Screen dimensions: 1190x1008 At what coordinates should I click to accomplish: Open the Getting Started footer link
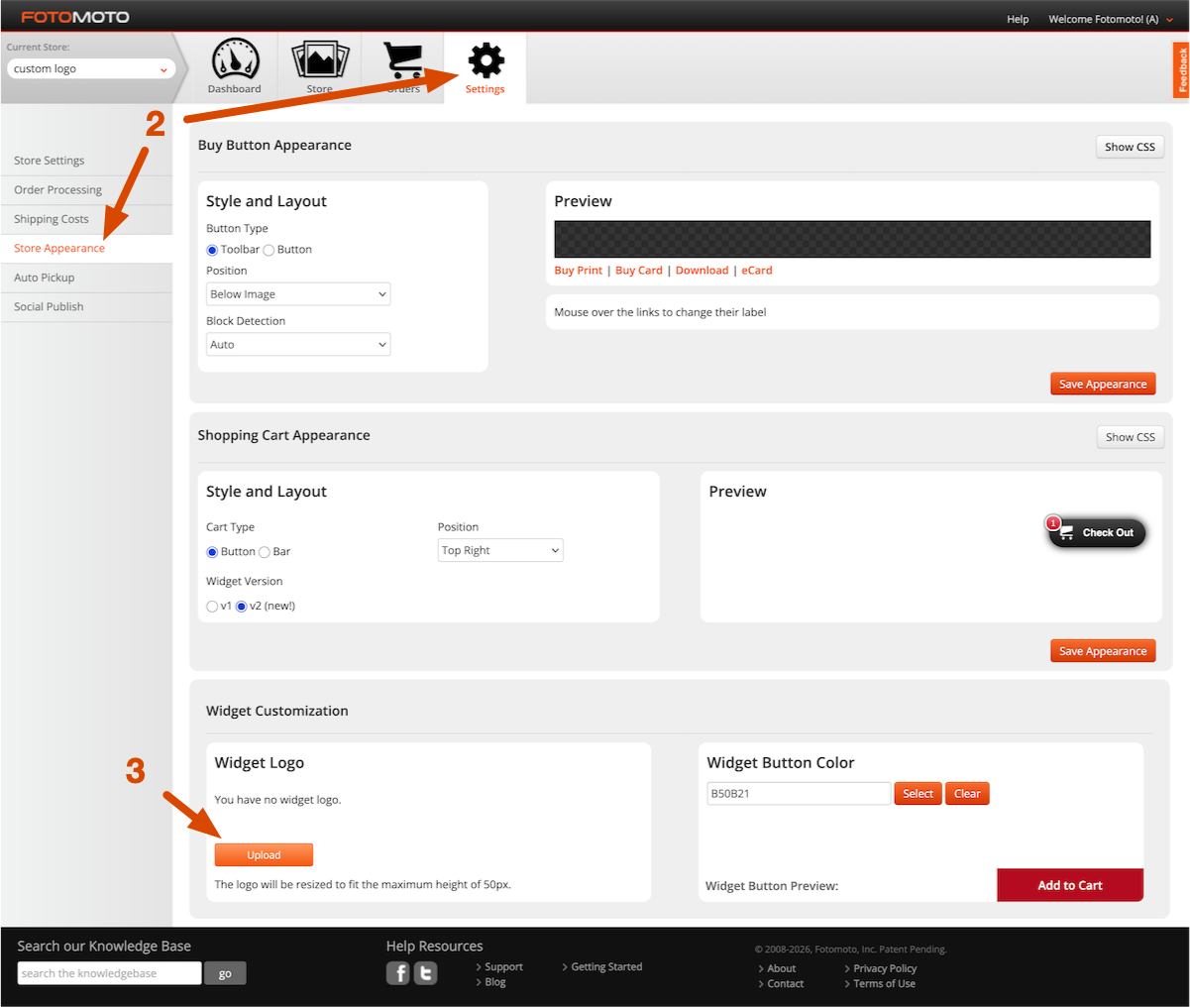click(x=606, y=966)
